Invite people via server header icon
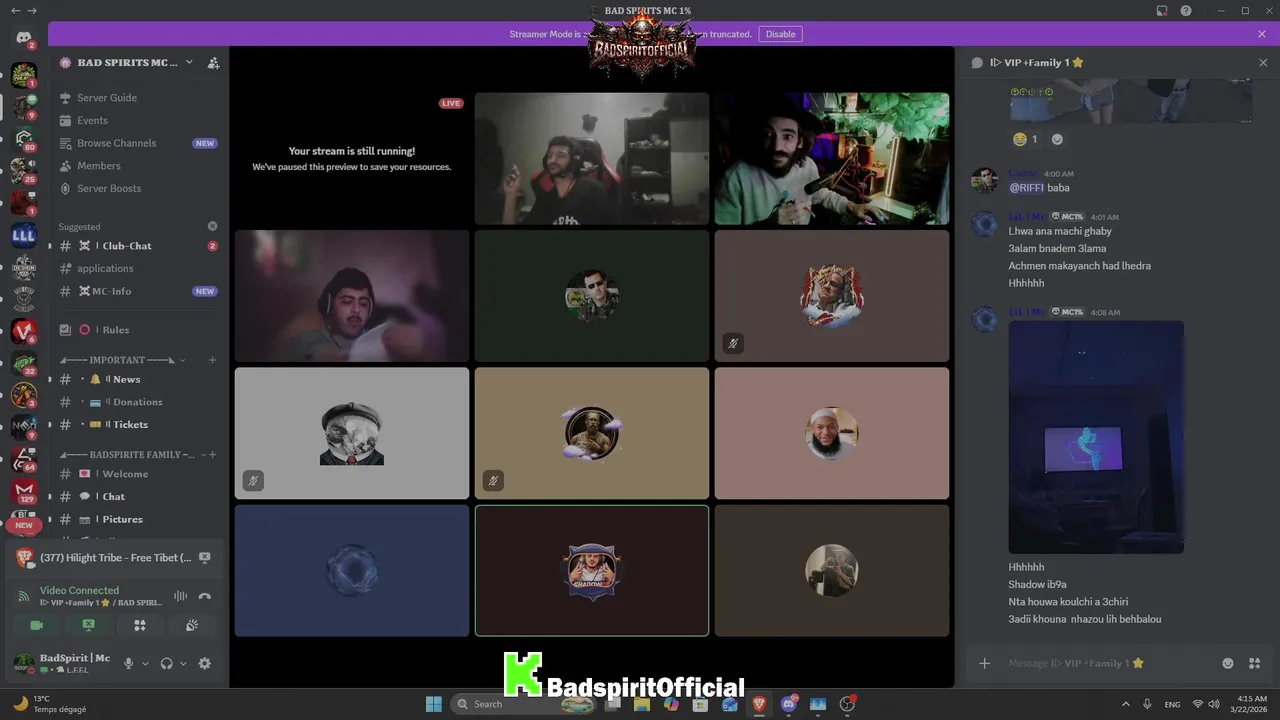 [213, 63]
